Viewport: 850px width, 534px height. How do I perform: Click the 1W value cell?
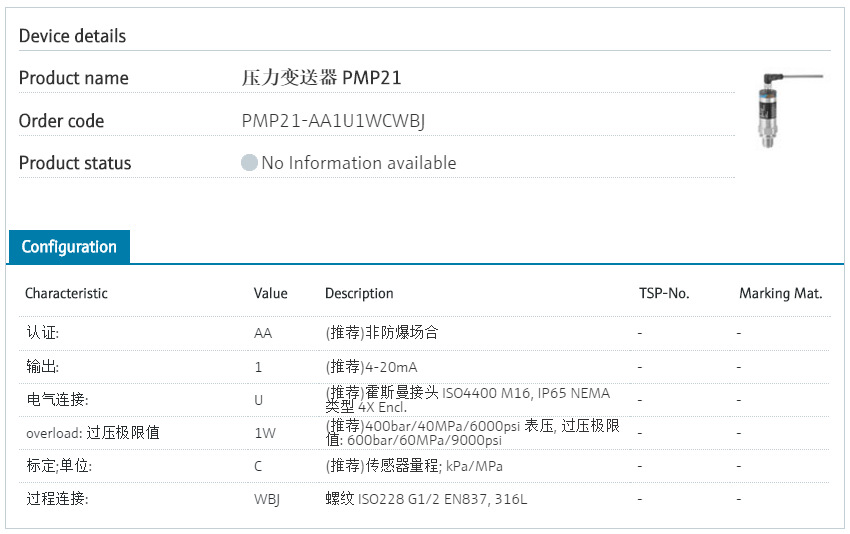[264, 433]
